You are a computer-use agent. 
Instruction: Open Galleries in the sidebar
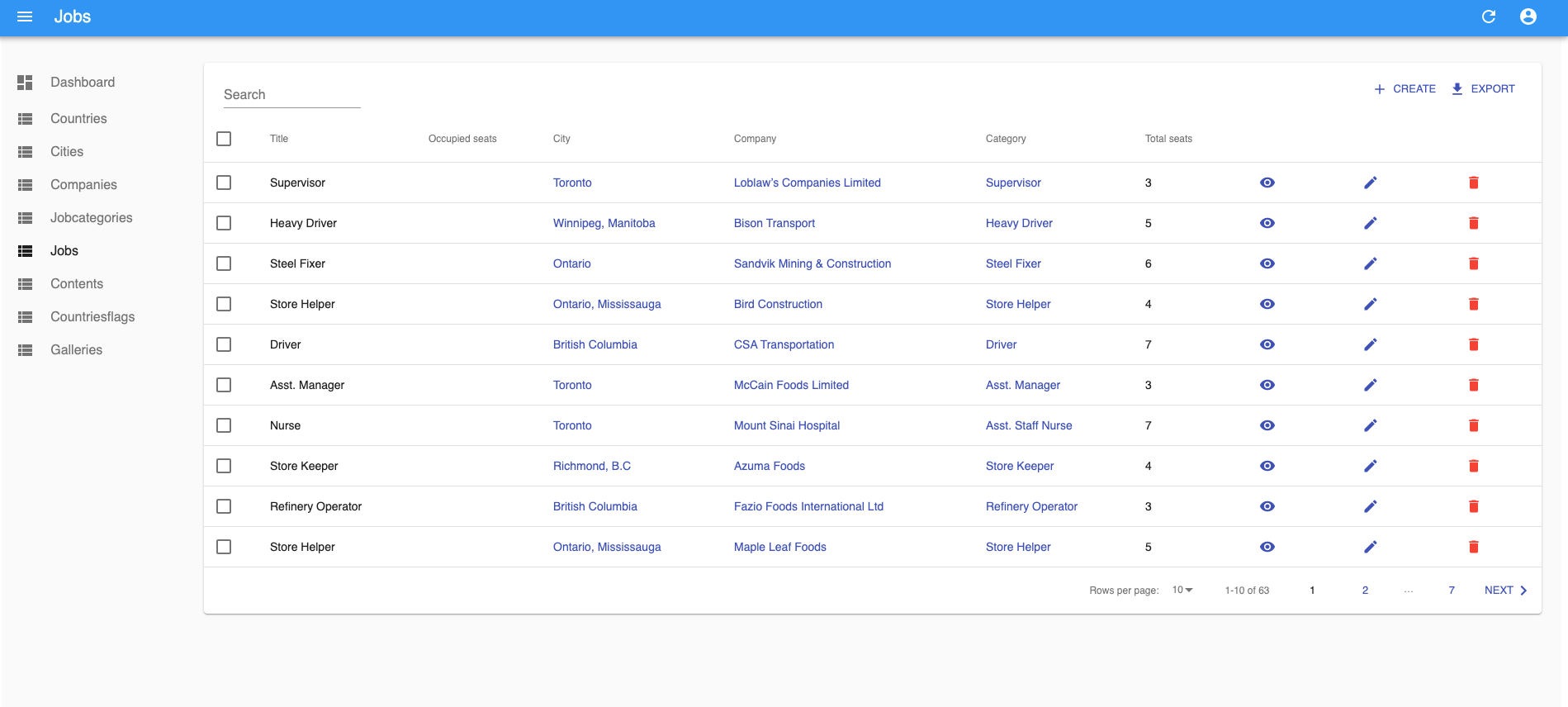point(76,350)
